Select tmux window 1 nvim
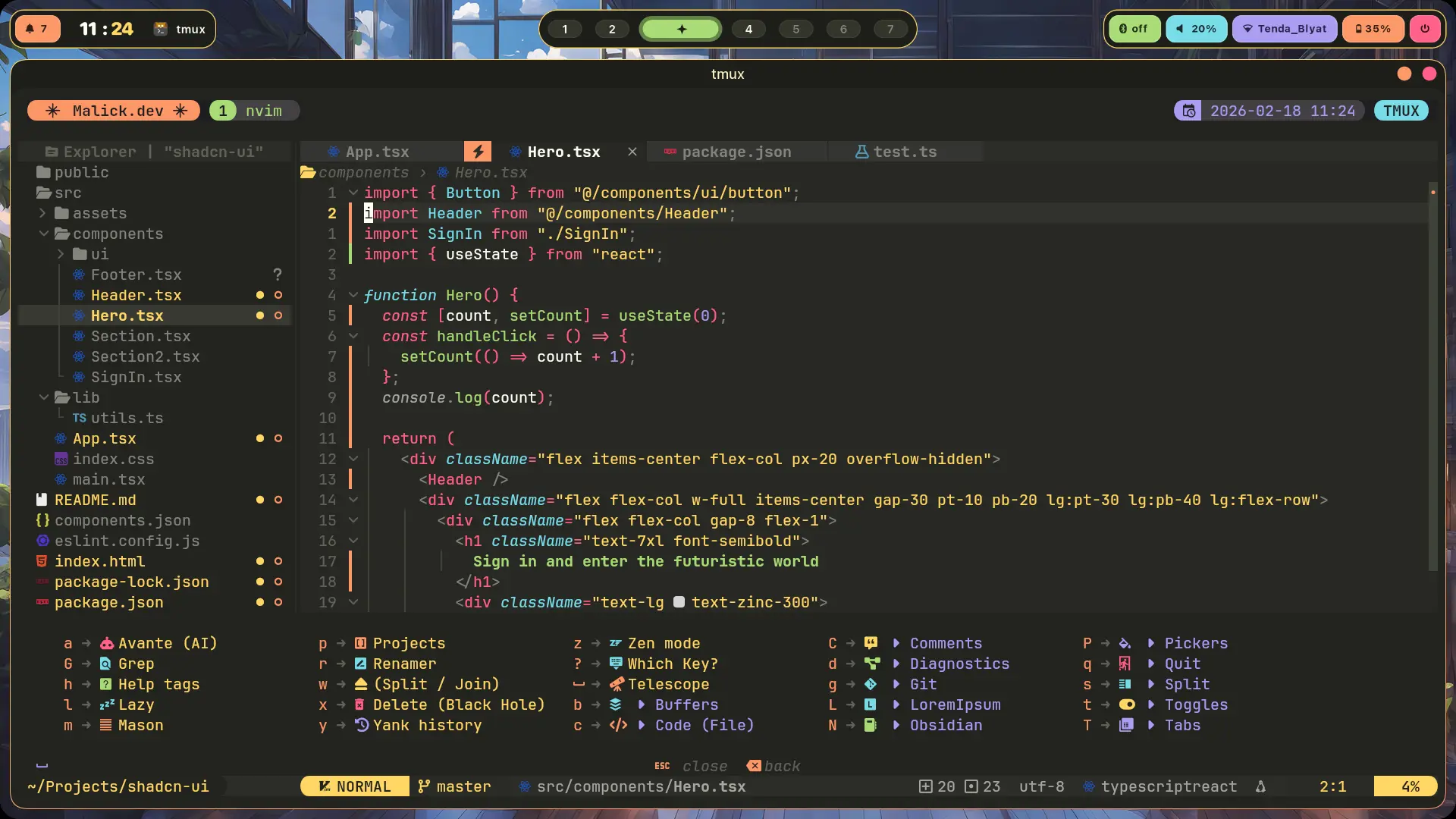The image size is (1456, 819). pyautogui.click(x=254, y=111)
